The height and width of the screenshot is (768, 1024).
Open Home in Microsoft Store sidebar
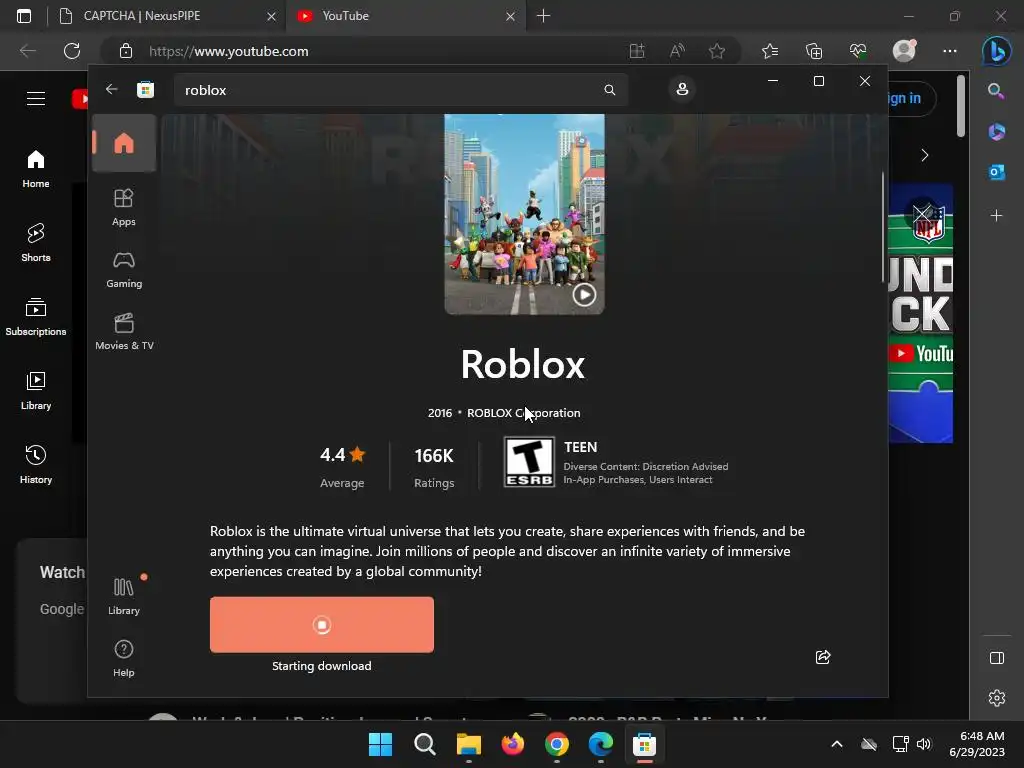click(124, 143)
